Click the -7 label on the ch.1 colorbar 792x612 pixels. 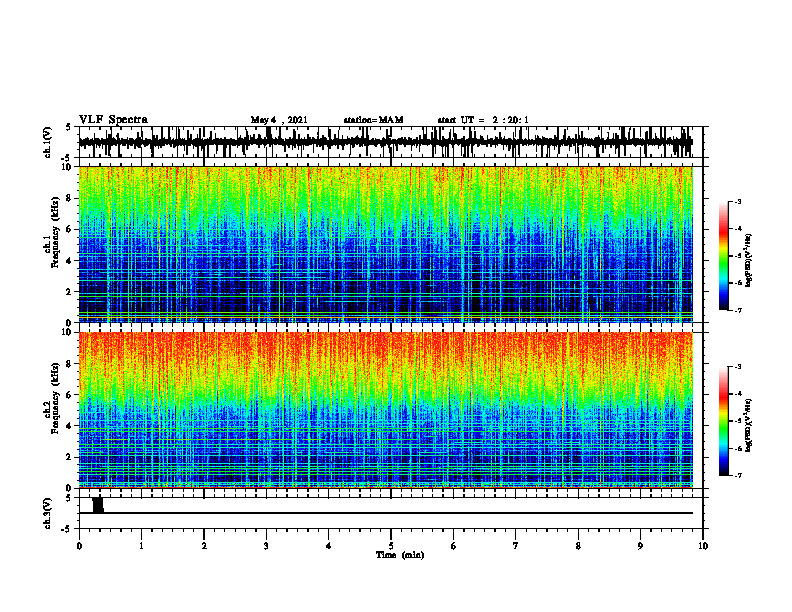(x=738, y=310)
